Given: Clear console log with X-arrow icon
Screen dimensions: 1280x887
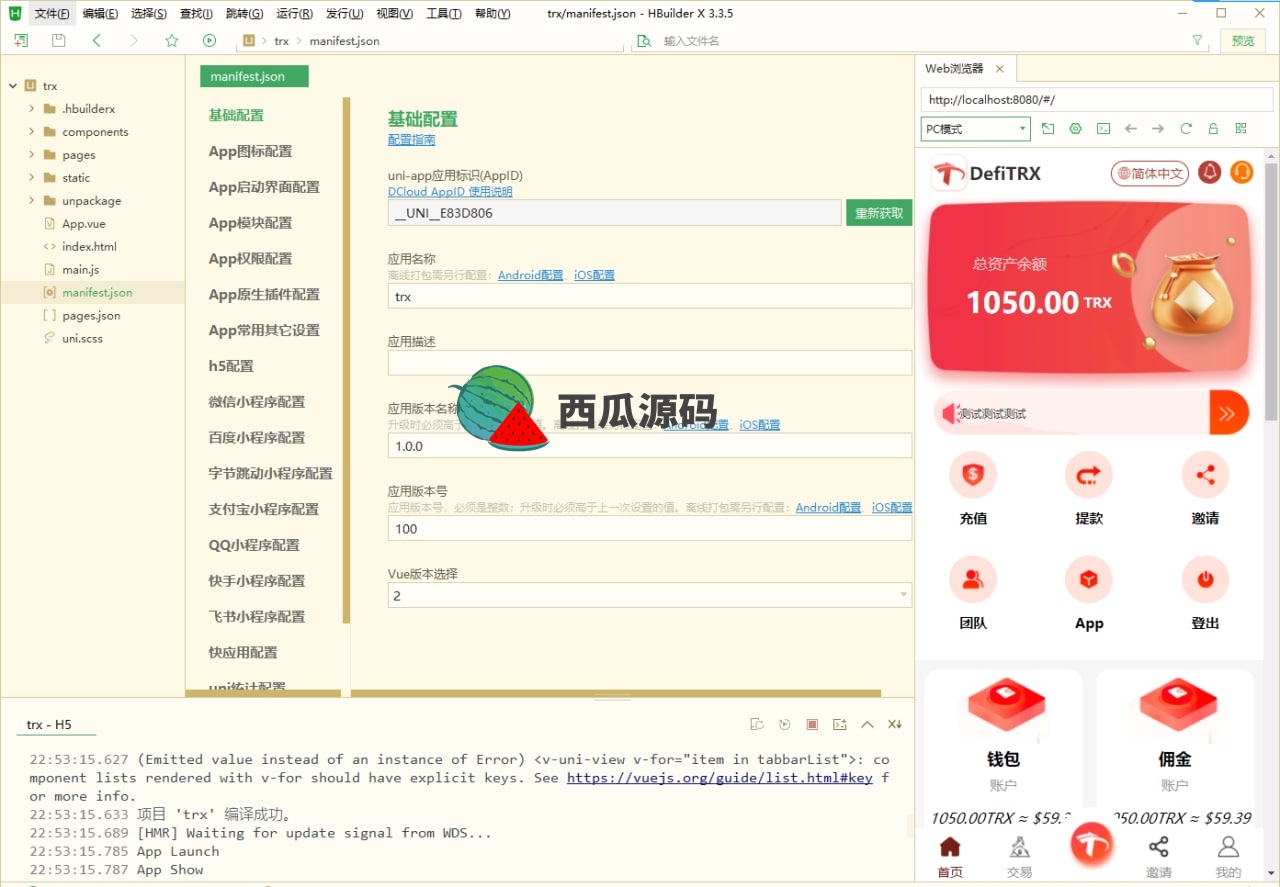Looking at the screenshot, I should click(x=895, y=724).
